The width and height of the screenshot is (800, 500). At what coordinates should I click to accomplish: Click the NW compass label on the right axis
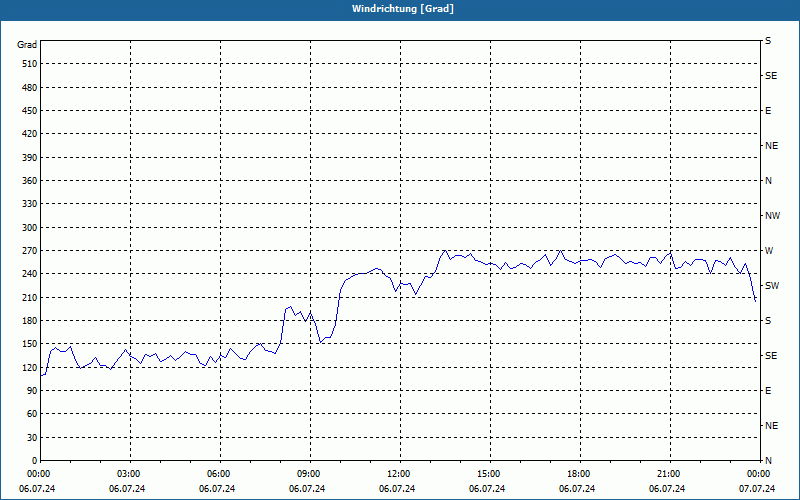772,216
